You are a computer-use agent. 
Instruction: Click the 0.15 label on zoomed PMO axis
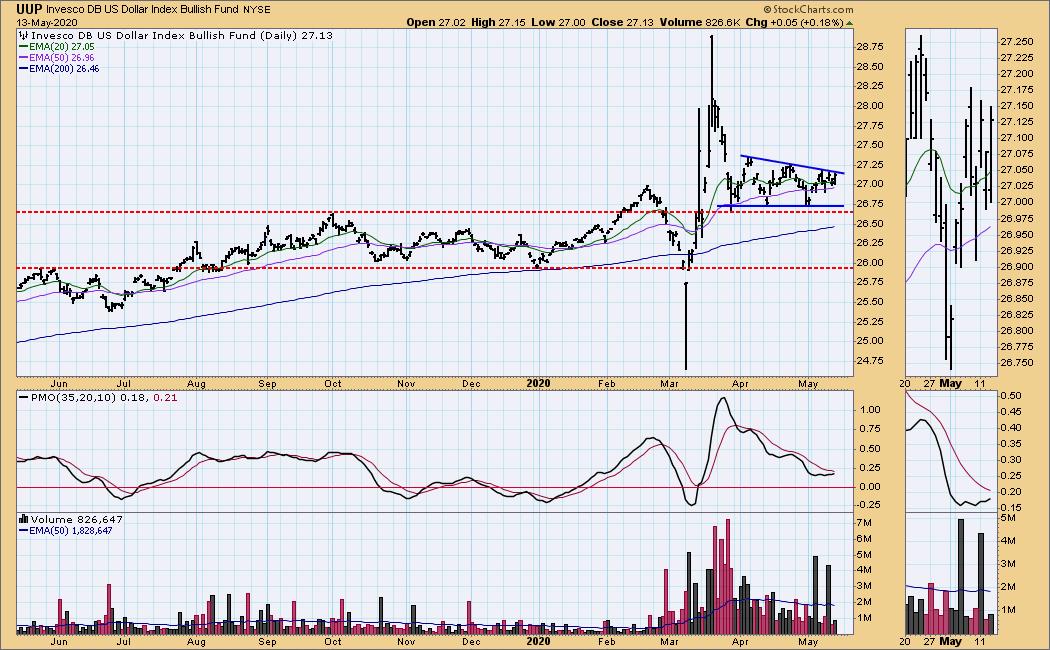click(1011, 507)
